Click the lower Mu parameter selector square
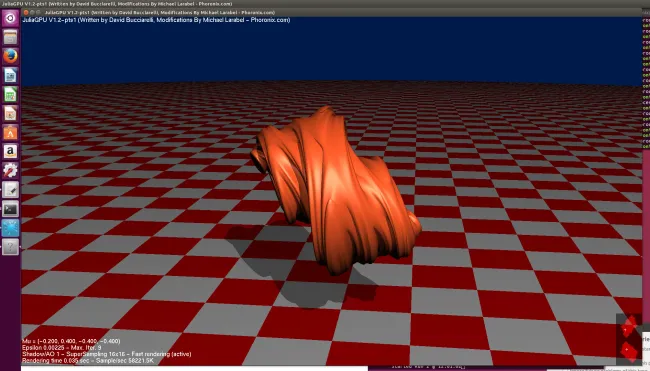 pyautogui.click(x=629, y=352)
